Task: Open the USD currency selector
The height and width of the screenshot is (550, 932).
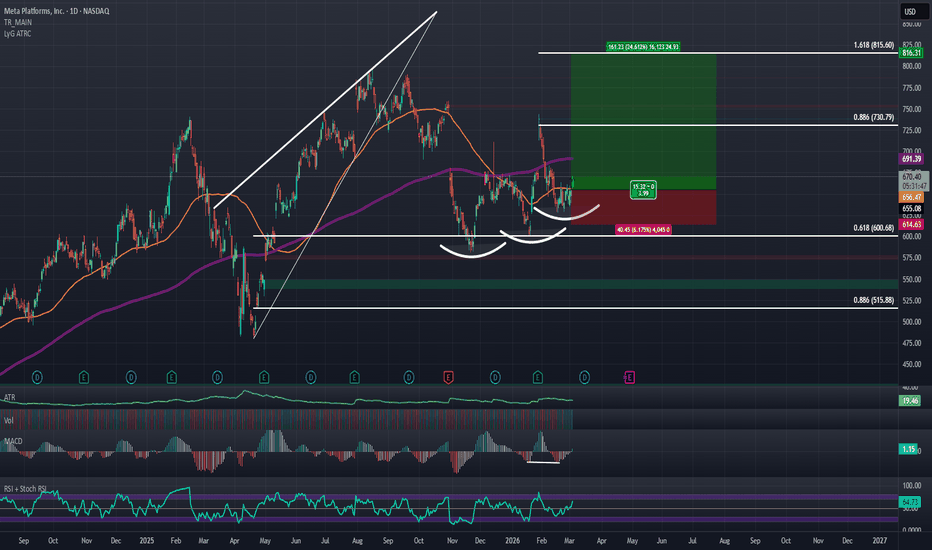Action: 910,11
